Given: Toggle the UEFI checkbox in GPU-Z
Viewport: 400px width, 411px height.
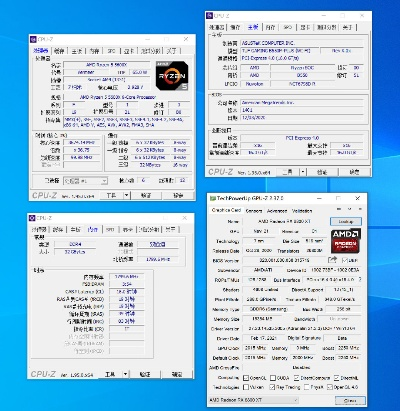Looking at the screenshot, I should click(345, 260).
